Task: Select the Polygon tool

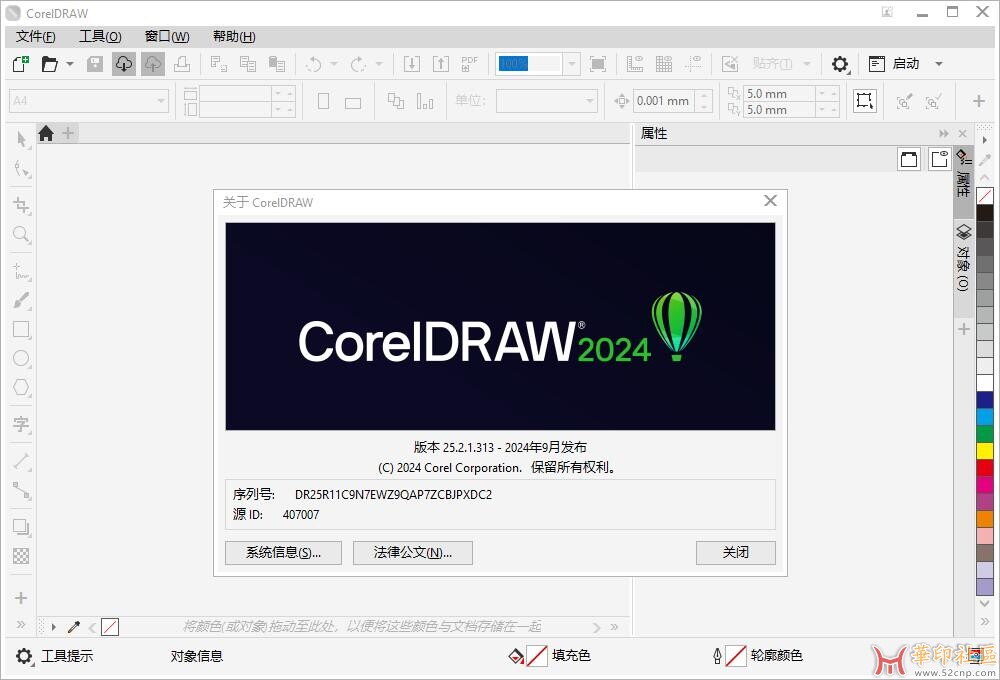Action: tap(22, 387)
